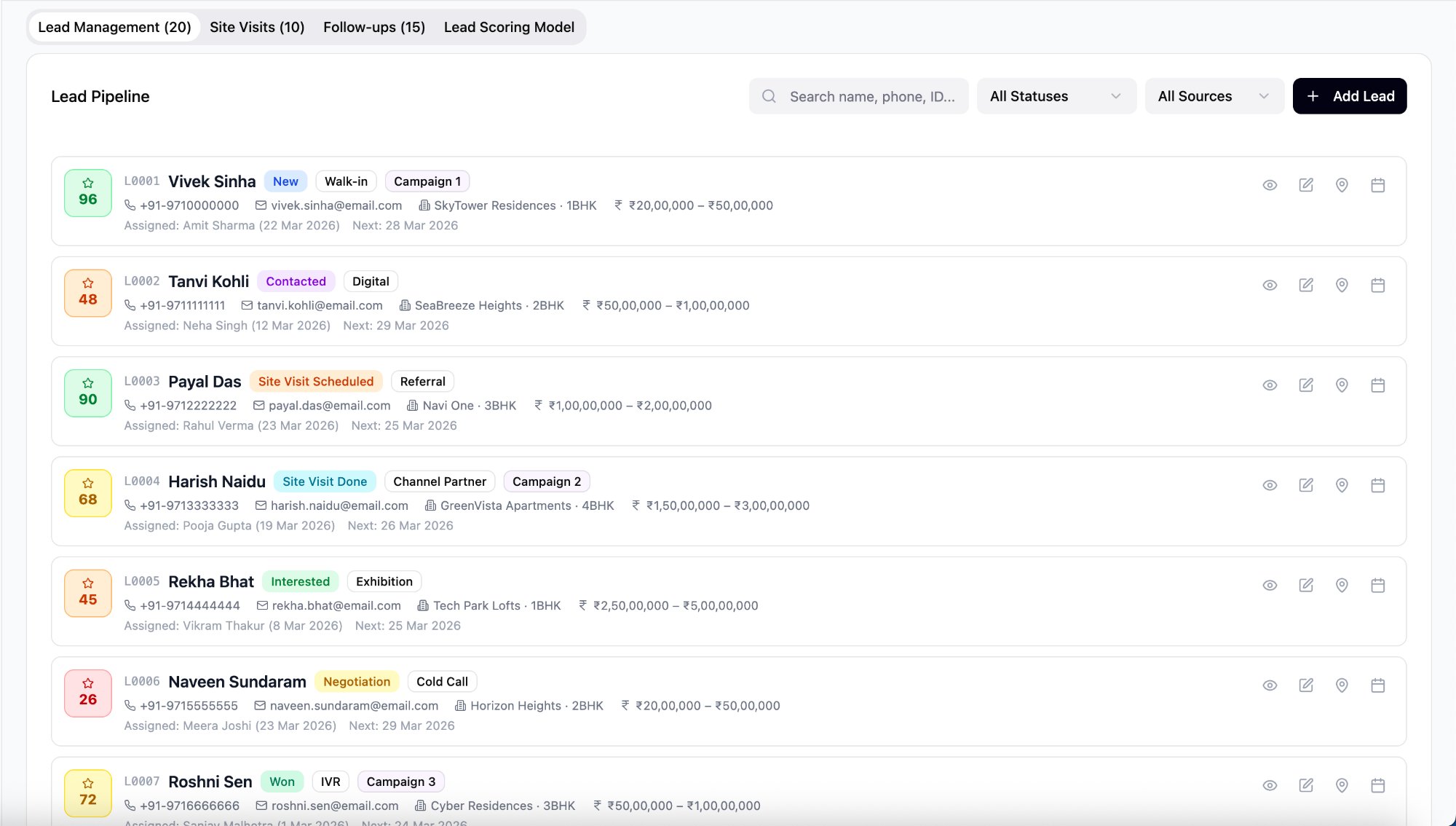View details of lead Harish Naidu
Image resolution: width=1456 pixels, height=826 pixels.
click(1270, 485)
